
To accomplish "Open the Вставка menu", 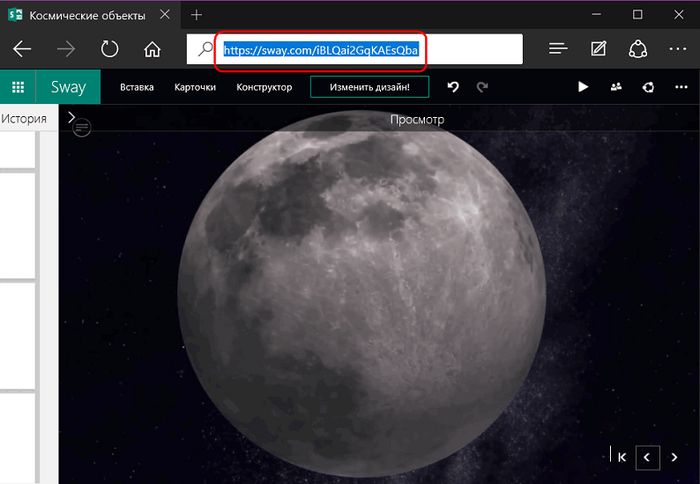I will pyautogui.click(x=137, y=88).
